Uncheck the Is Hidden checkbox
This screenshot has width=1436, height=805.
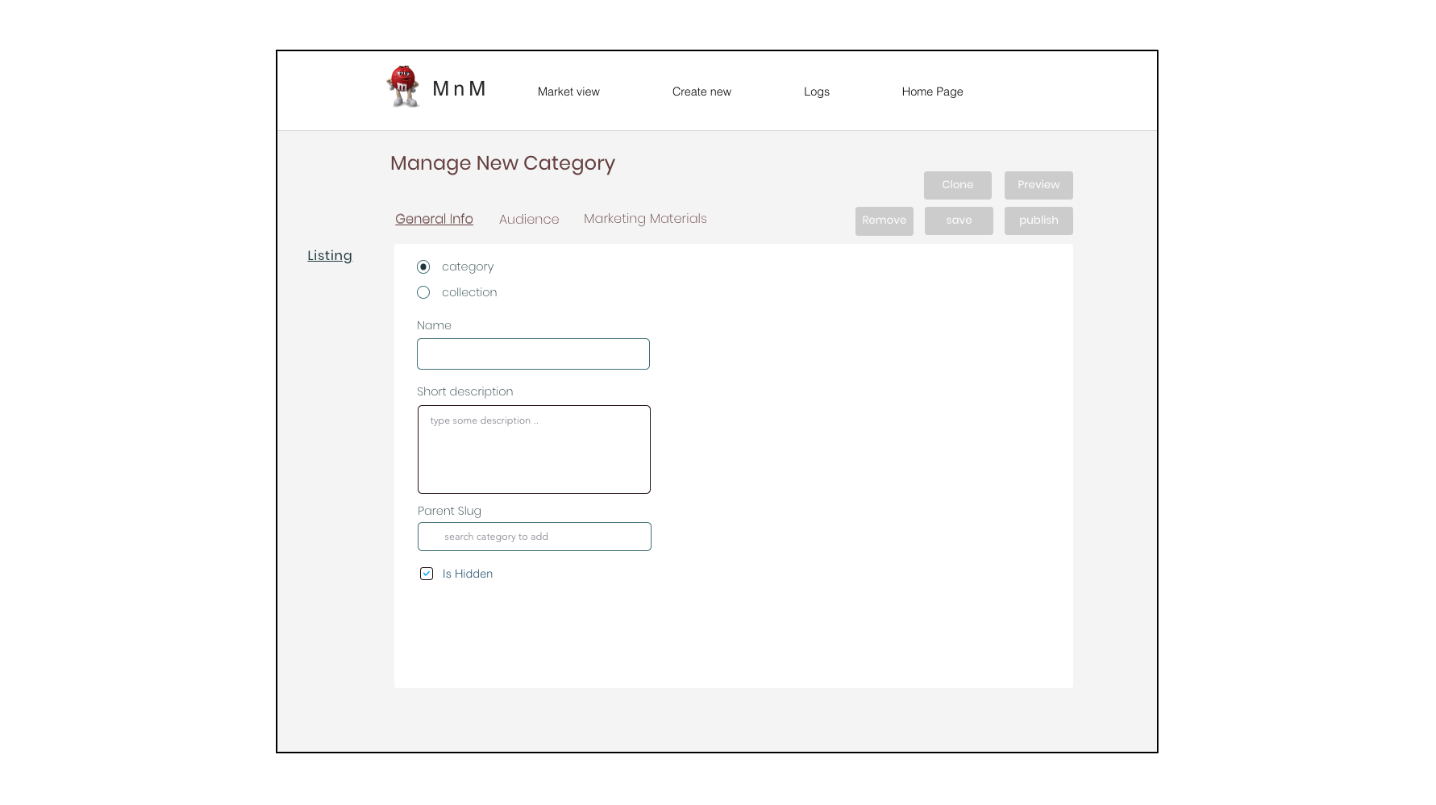pyautogui.click(x=427, y=574)
